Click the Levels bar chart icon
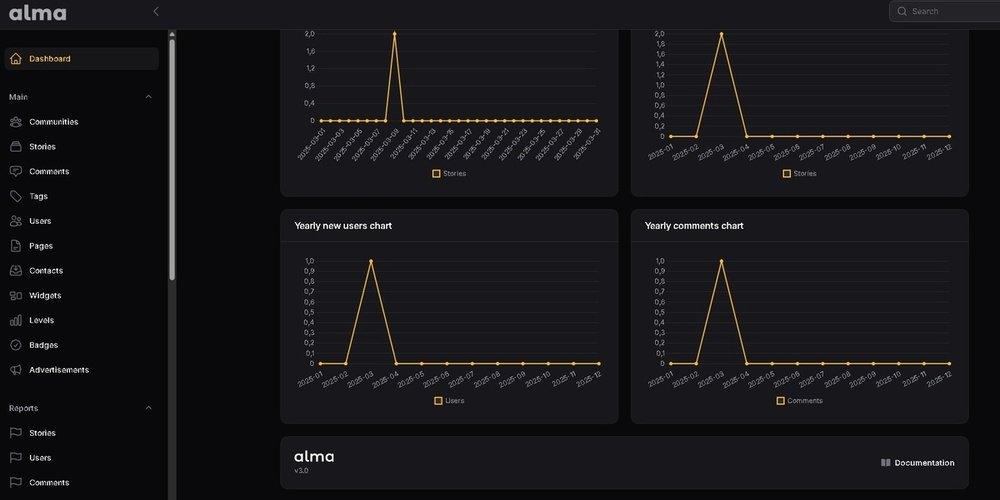This screenshot has height=500, width=1000. (x=16, y=321)
